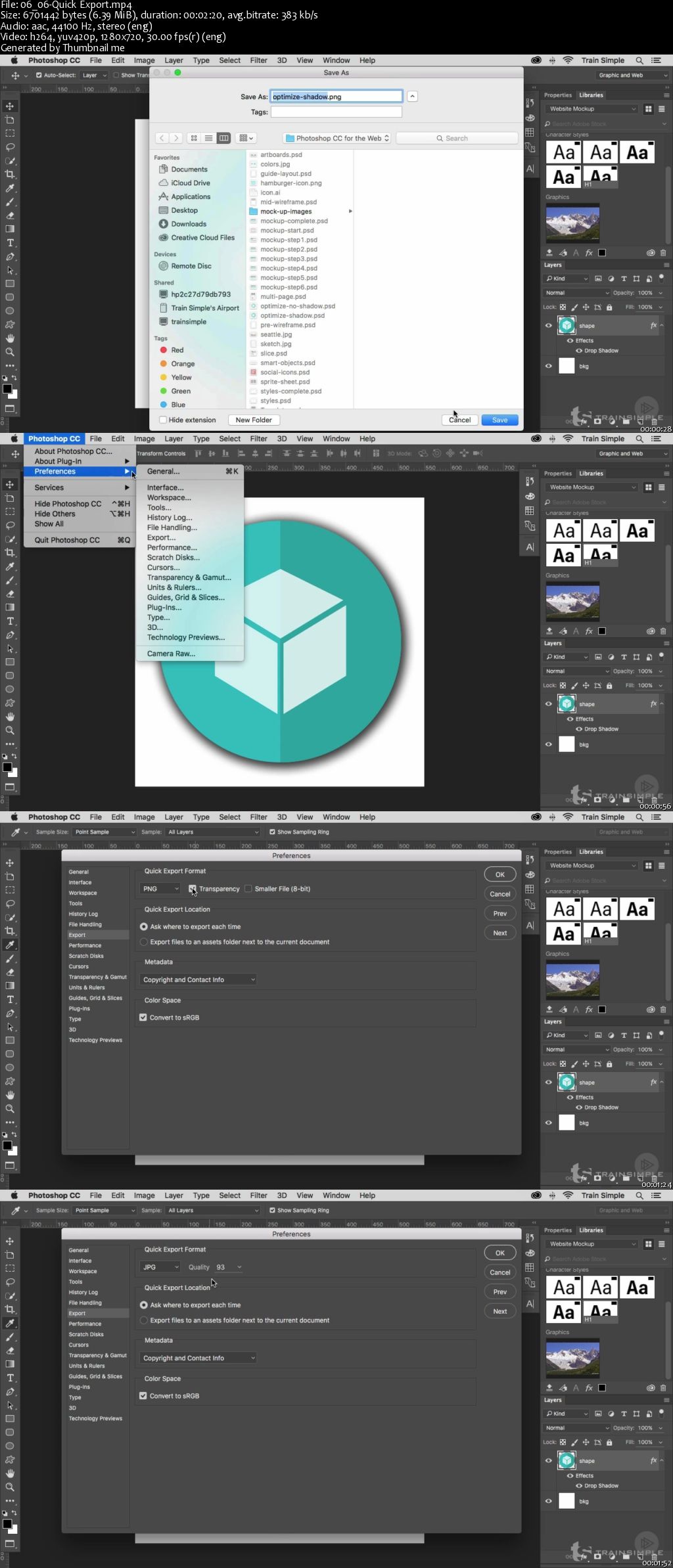
Task: Select File Handling in Preferences sidebar, 00:01:24 frame
Action: tap(85, 924)
